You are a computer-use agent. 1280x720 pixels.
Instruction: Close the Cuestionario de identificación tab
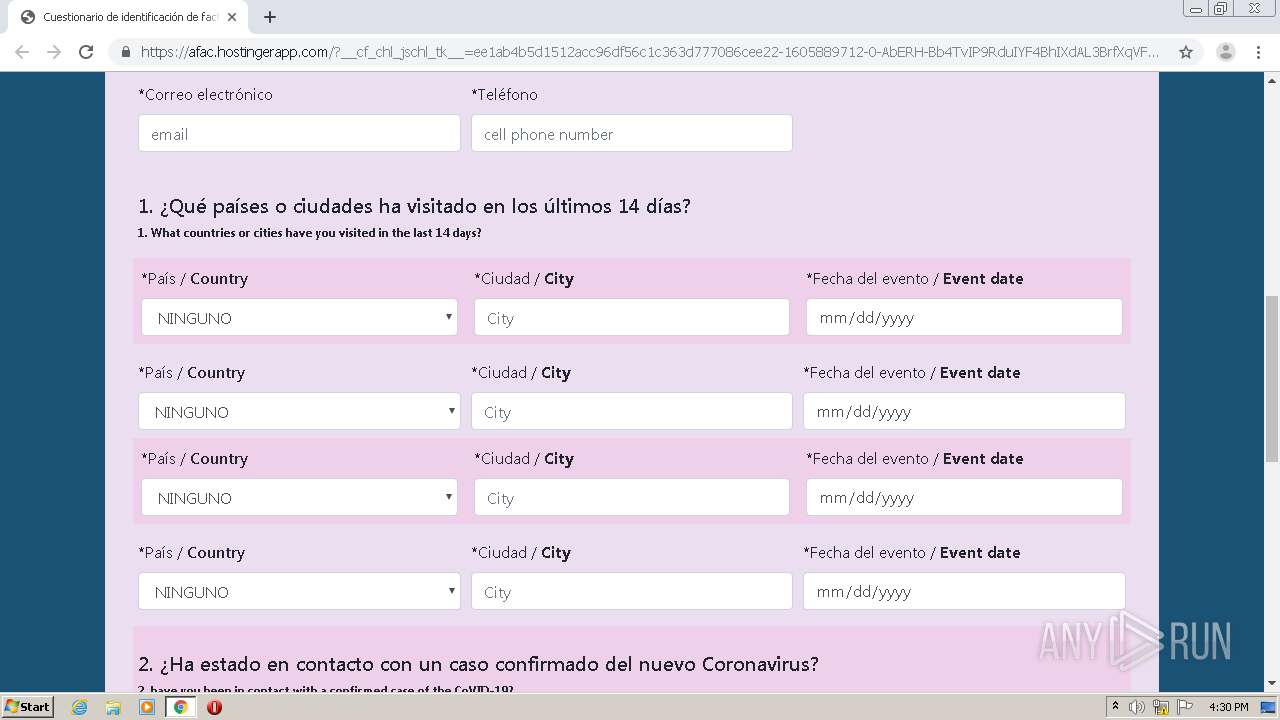tap(232, 17)
